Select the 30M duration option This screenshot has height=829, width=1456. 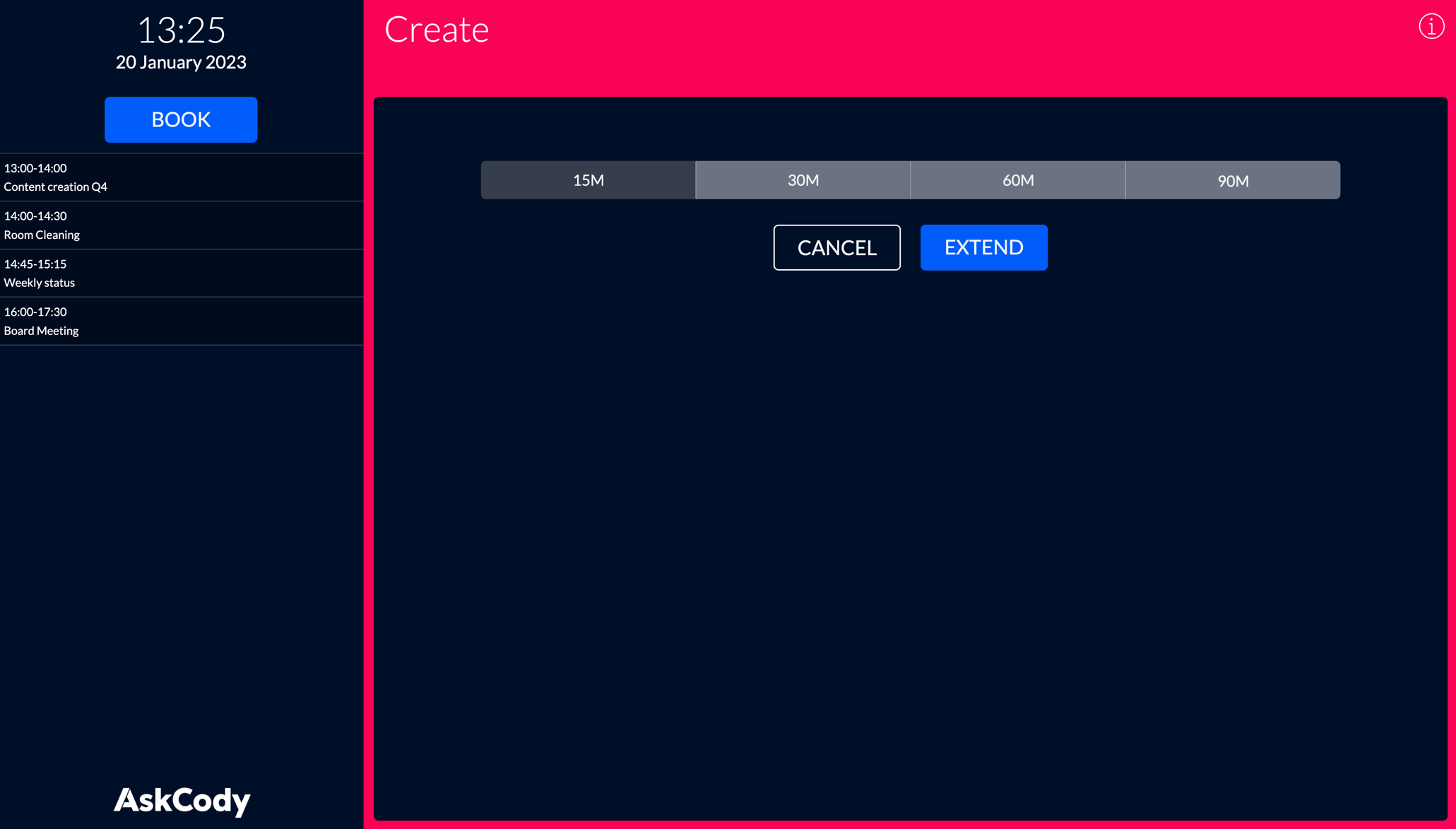click(x=803, y=180)
